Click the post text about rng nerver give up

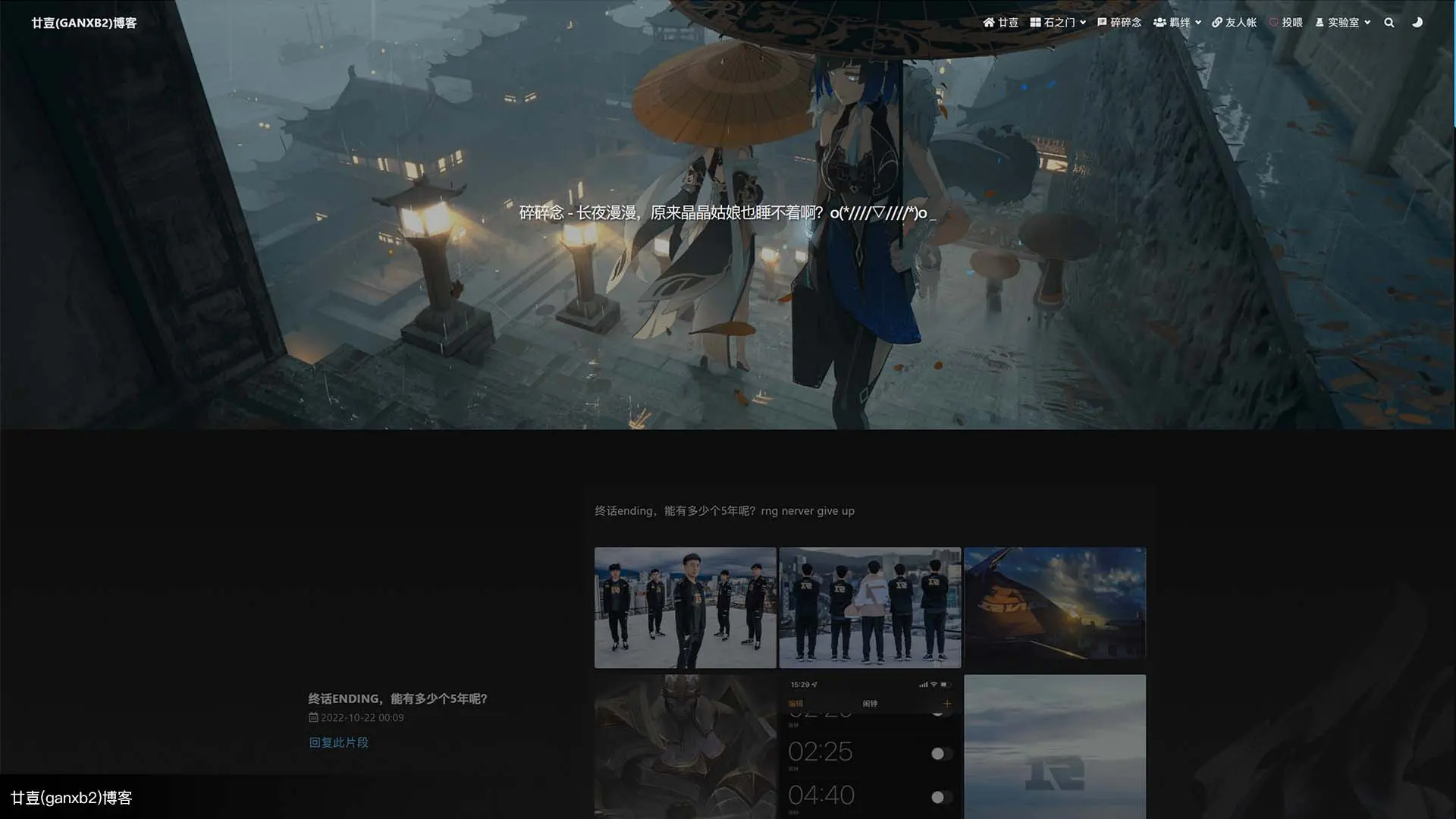724,511
